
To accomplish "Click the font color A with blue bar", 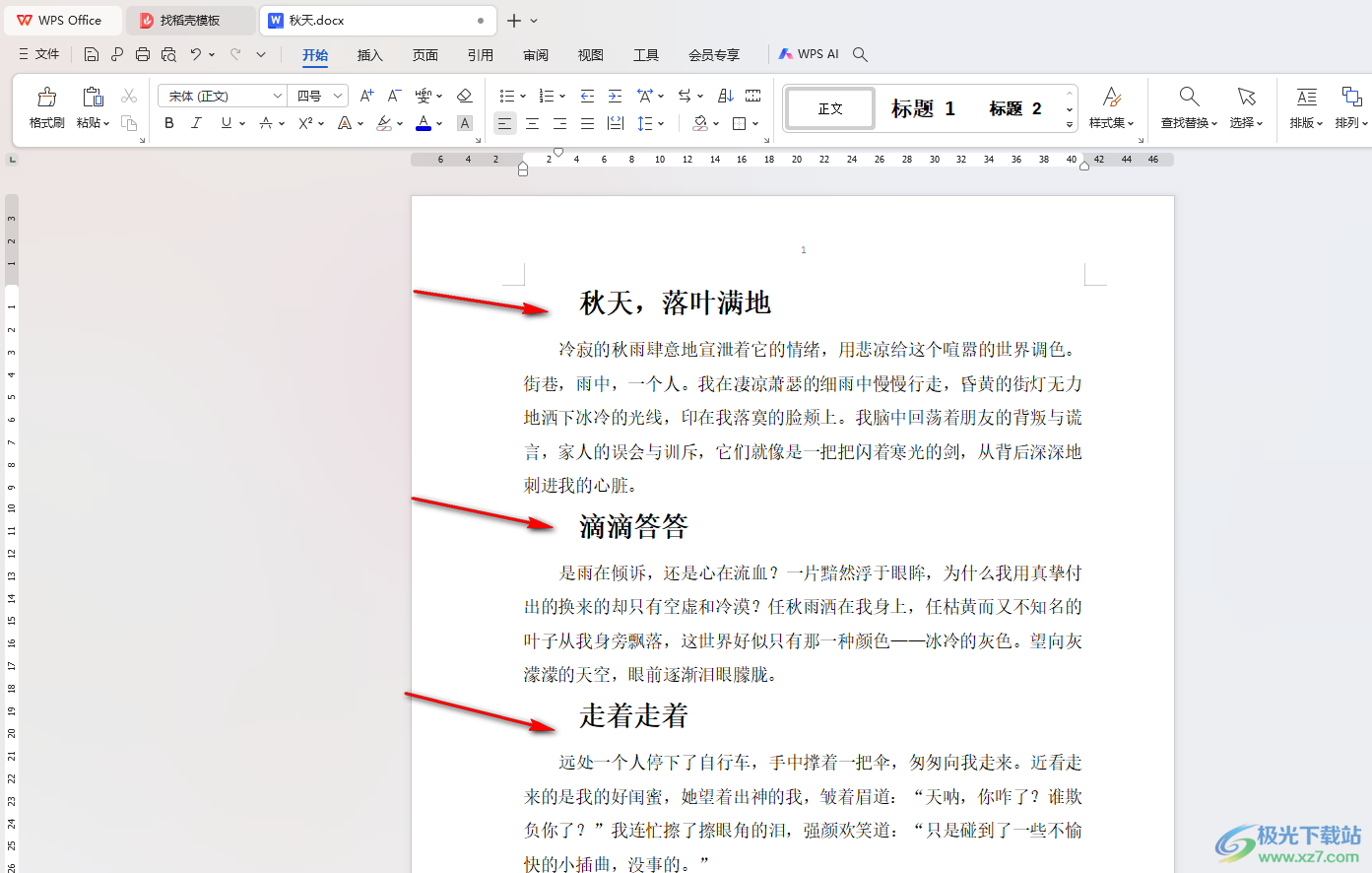I will (x=424, y=123).
